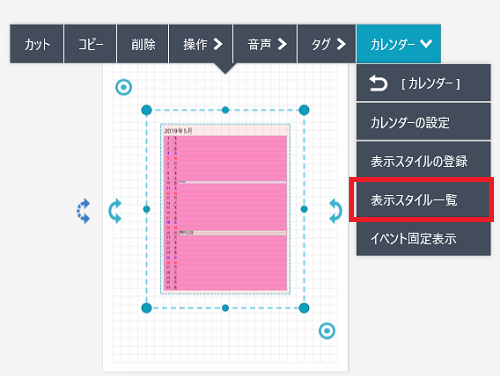The height and width of the screenshot is (376, 500).
Task: Click the コピー button
Action: pos(90,44)
